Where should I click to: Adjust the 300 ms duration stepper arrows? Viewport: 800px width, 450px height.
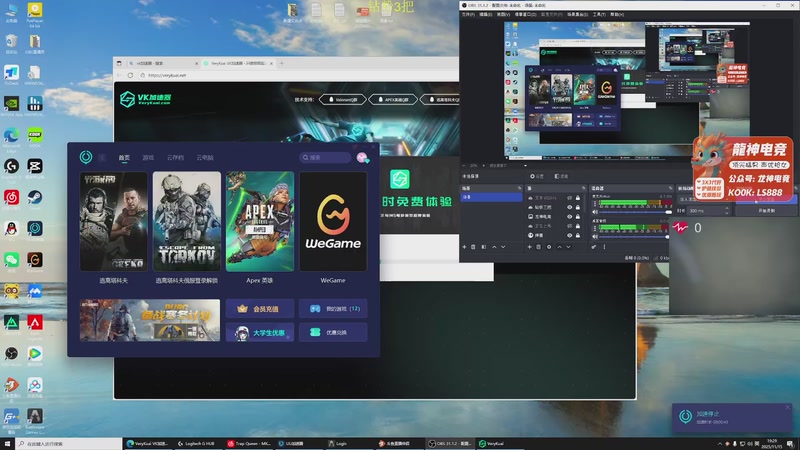click(x=727, y=211)
